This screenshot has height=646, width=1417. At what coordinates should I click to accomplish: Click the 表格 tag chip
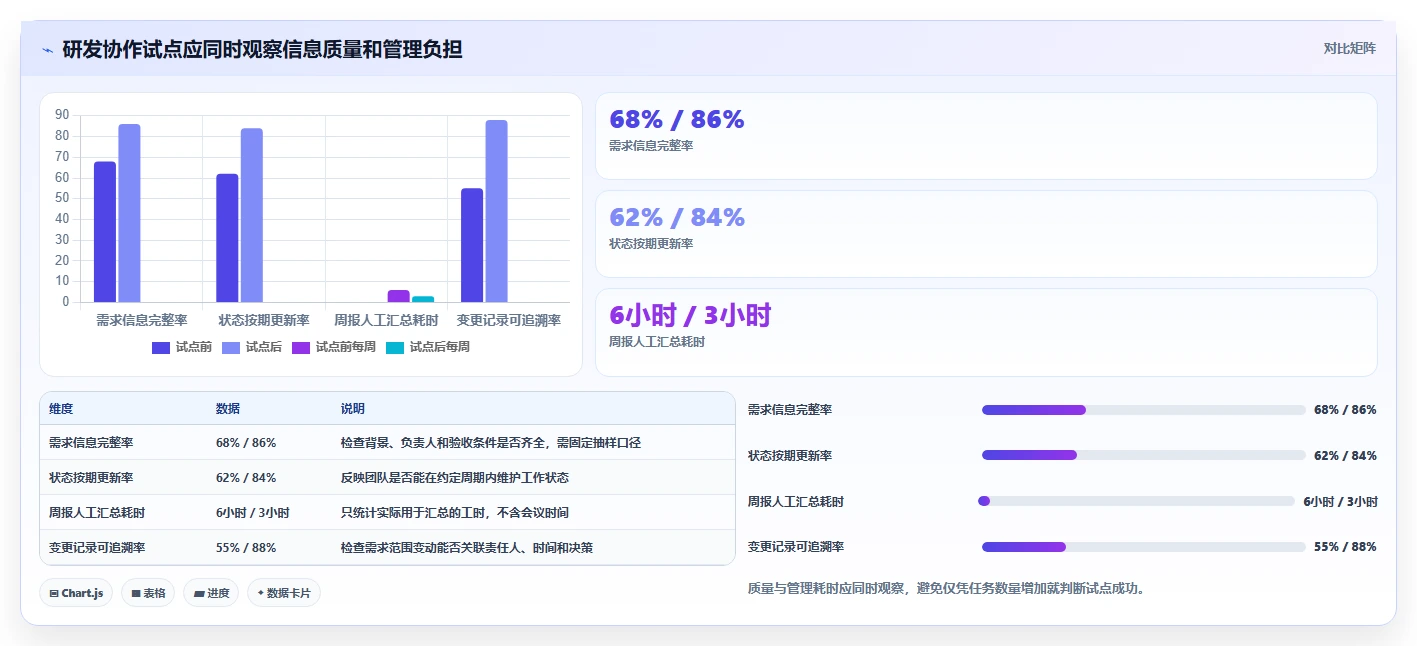148,593
